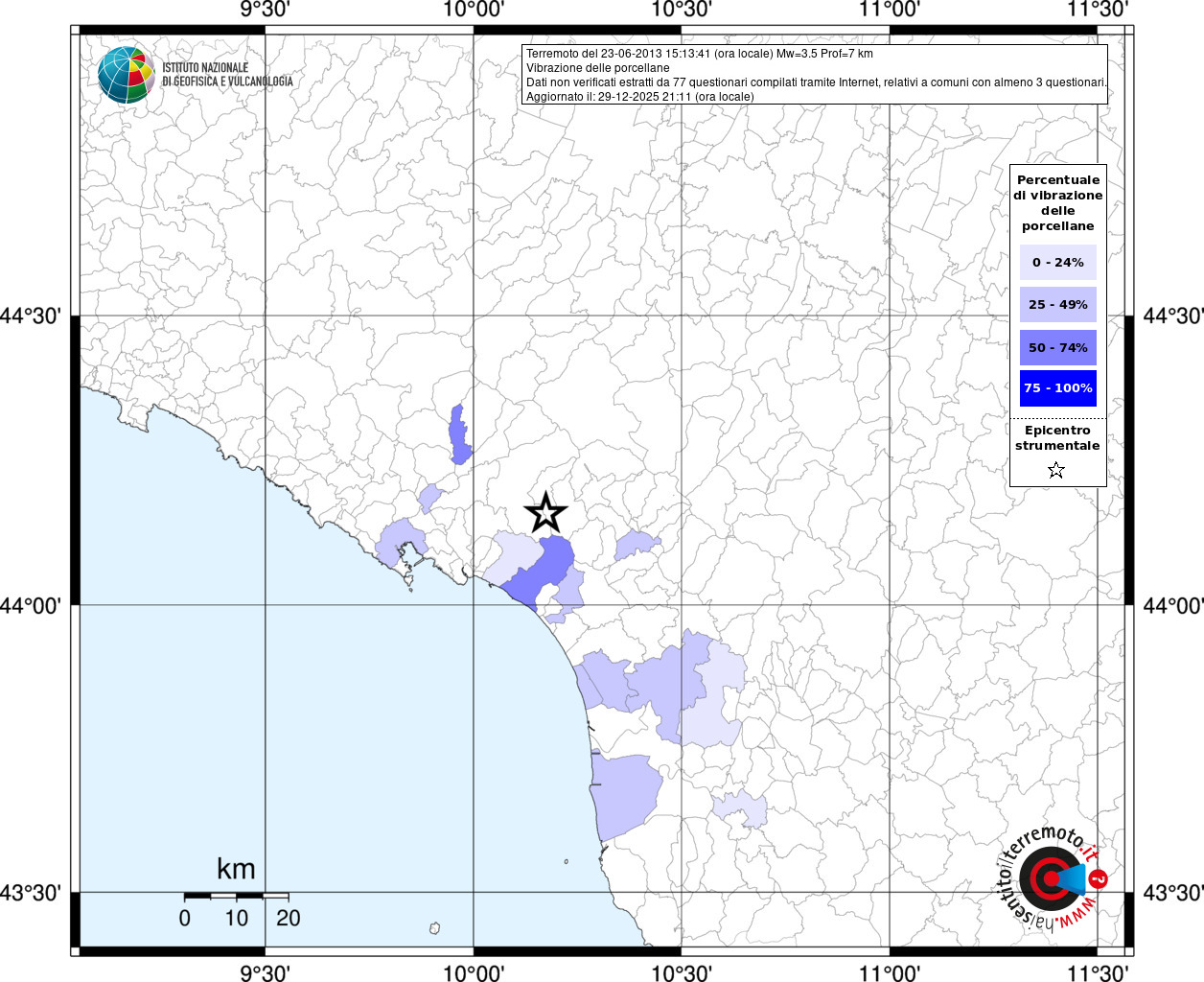Click the scale bar's '10' value

point(237,918)
